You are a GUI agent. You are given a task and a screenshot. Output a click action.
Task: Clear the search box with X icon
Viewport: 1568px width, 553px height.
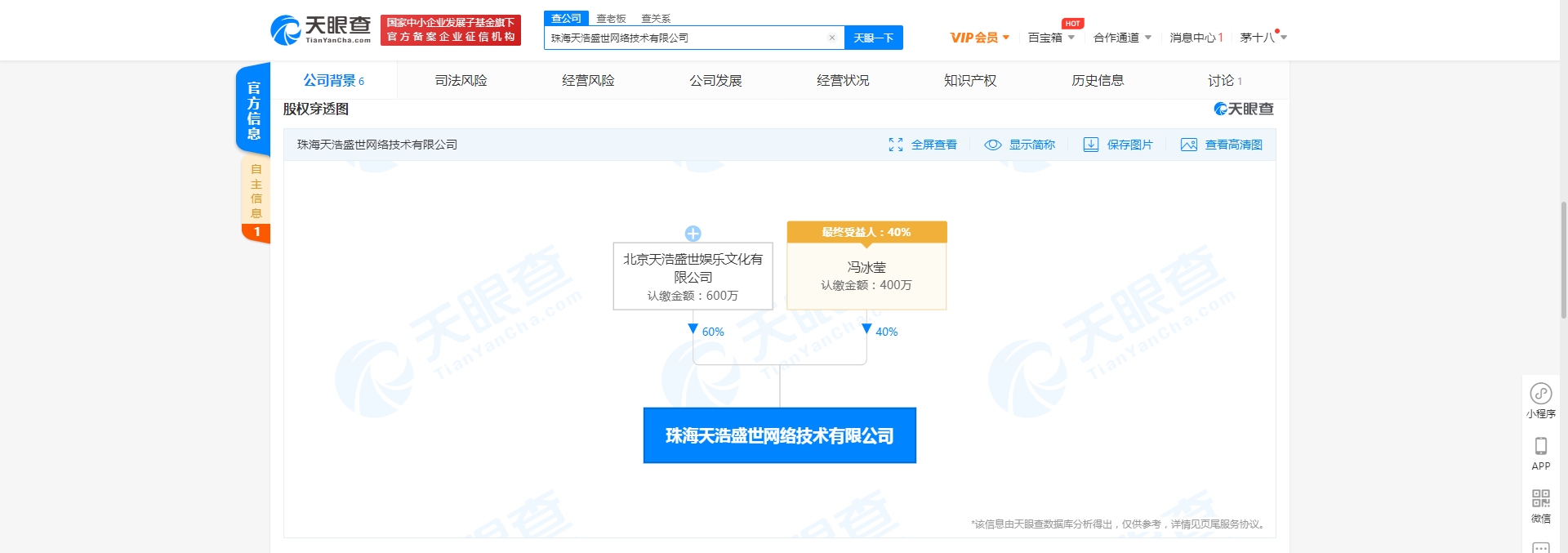click(831, 38)
